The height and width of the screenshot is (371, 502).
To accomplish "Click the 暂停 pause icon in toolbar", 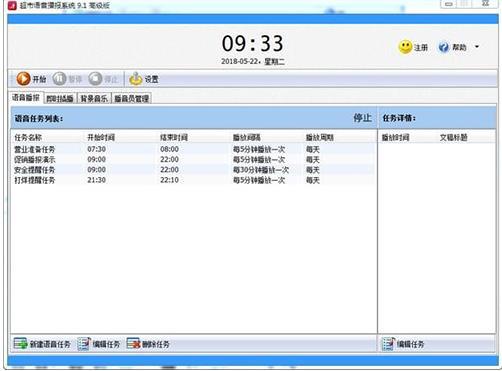I will point(60,79).
